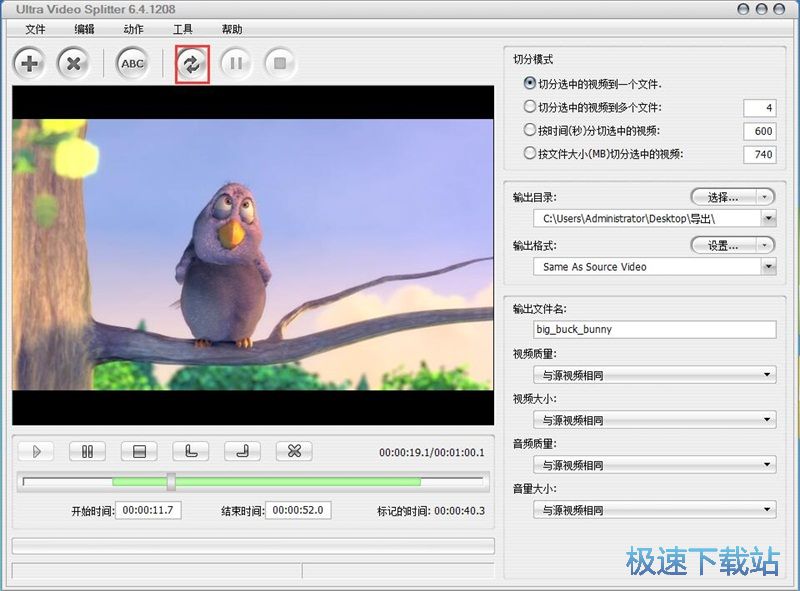Click the playback time 00:00:19.1/00:01:00.1
Image resolution: width=800 pixels, height=591 pixels.
pos(432,453)
